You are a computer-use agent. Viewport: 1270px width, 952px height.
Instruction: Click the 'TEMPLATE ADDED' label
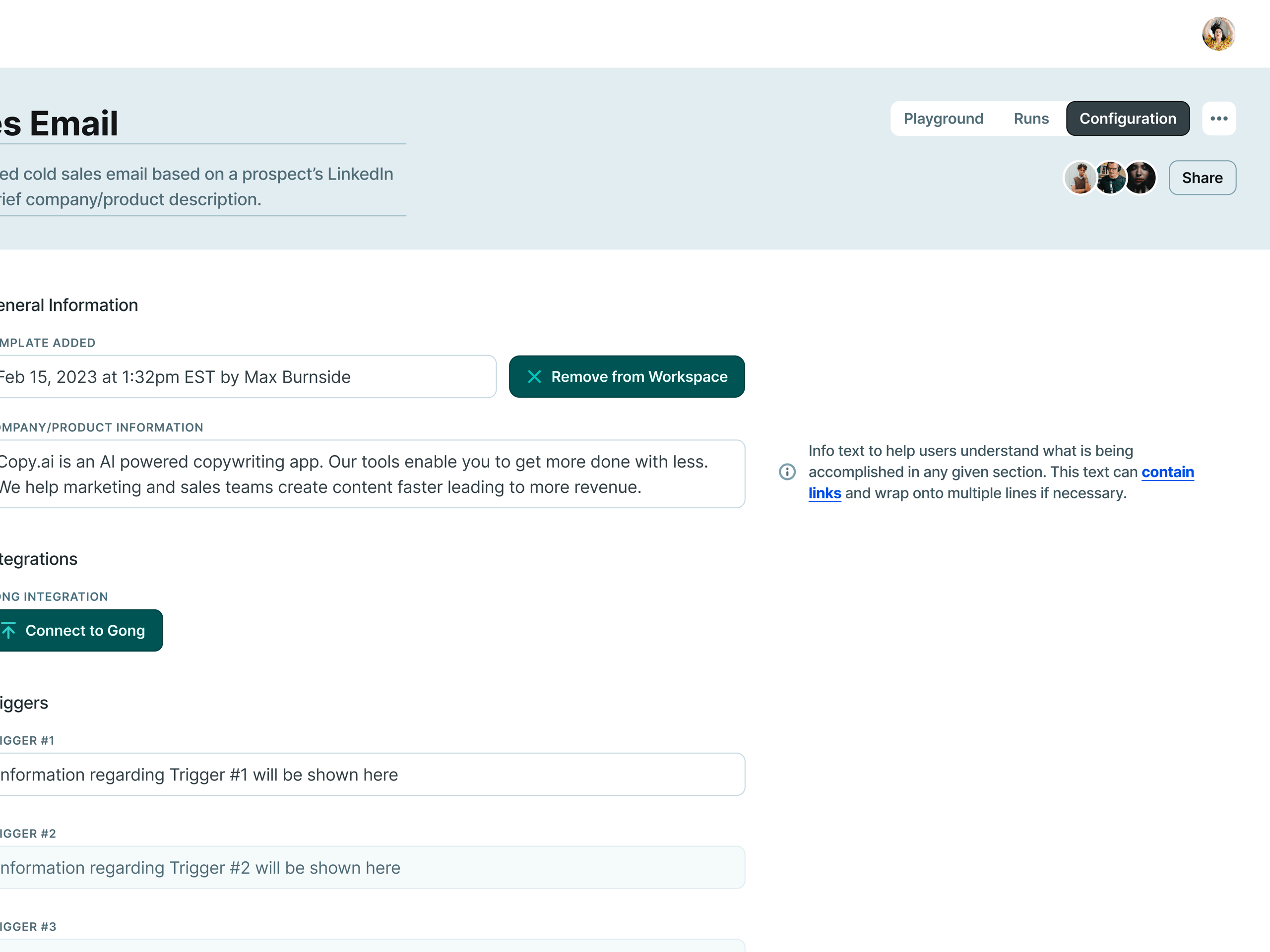48,343
